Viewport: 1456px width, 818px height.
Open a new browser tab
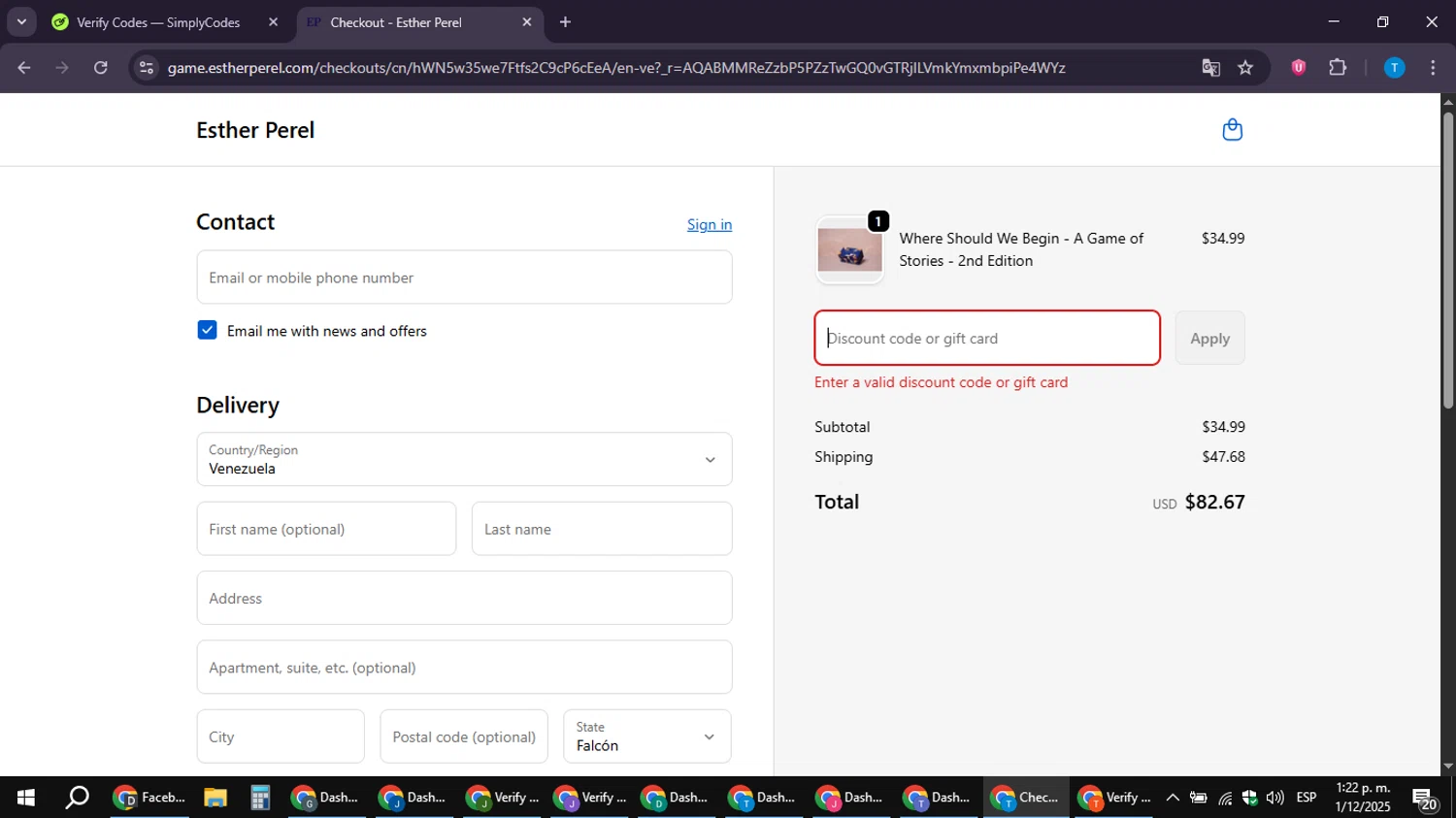pos(566,22)
